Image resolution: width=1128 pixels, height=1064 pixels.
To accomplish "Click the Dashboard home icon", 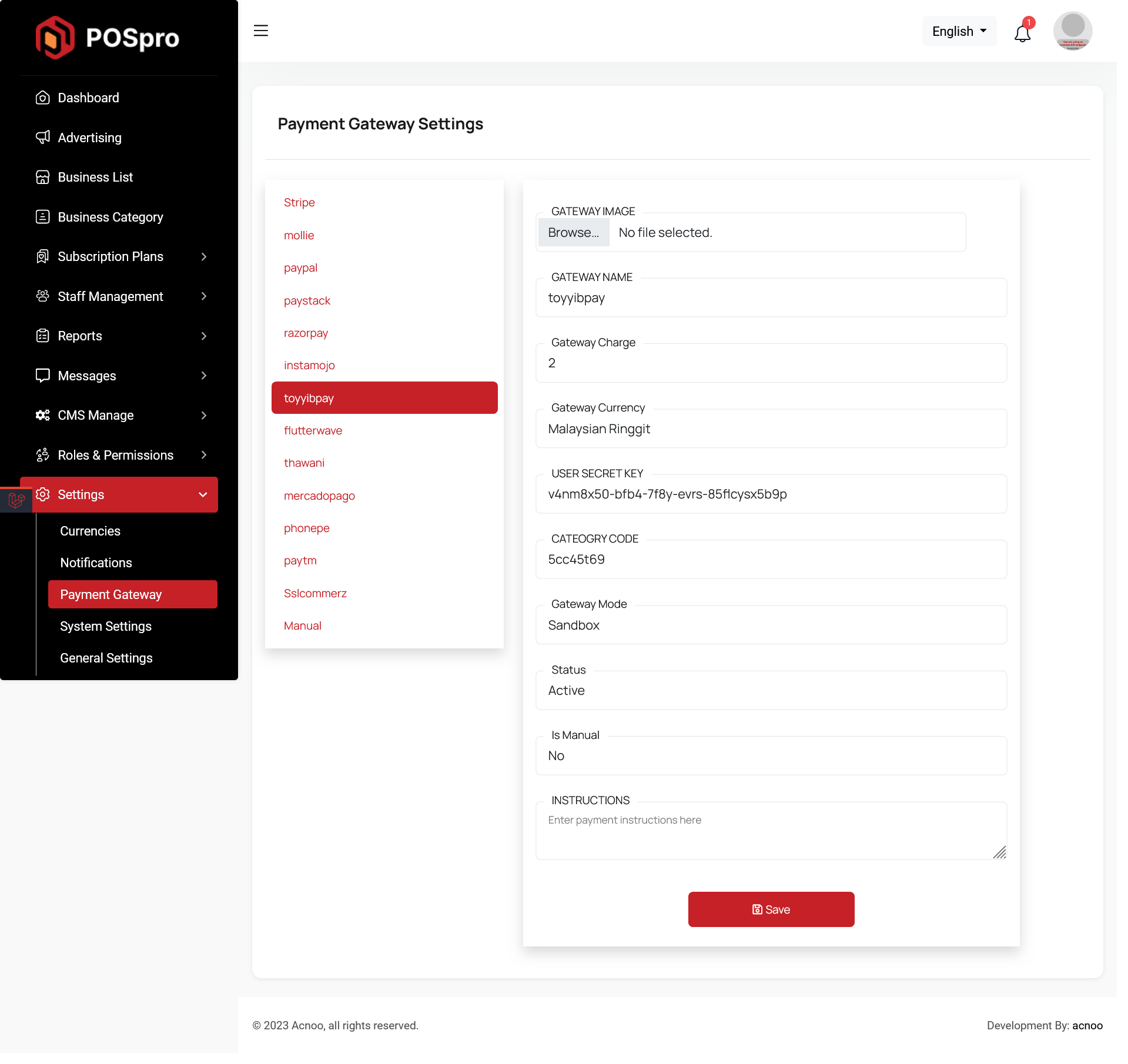I will pyautogui.click(x=42, y=98).
